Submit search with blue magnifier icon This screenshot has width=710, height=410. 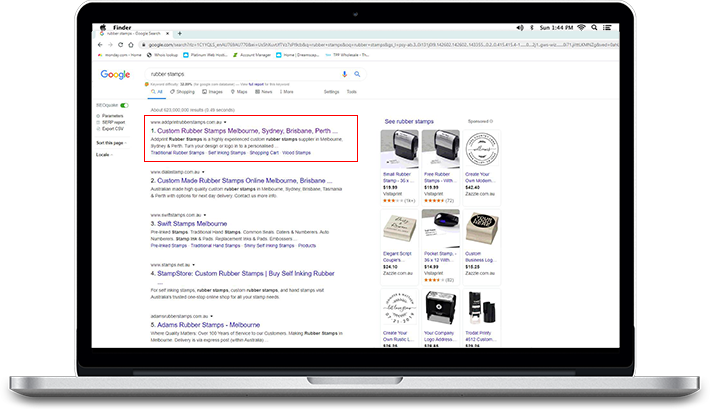pyautogui.click(x=357, y=74)
